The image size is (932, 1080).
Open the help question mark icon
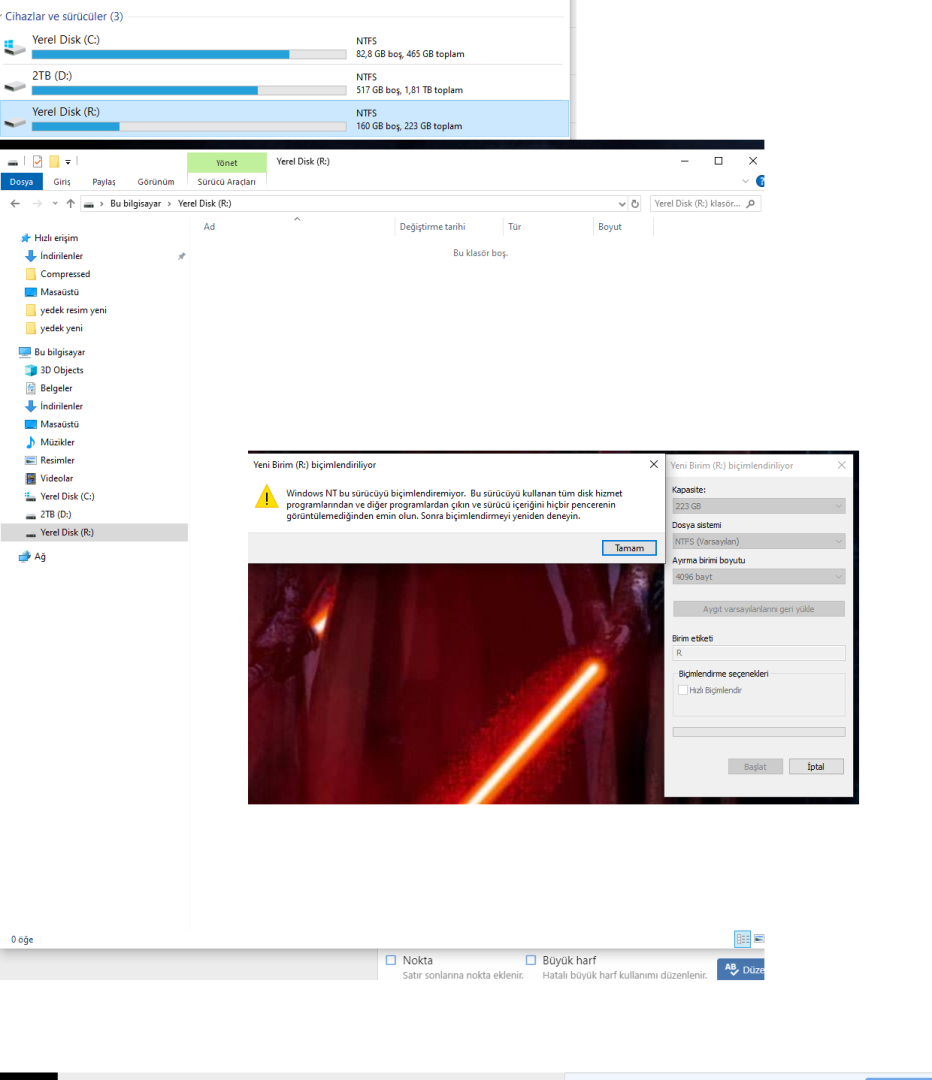pyautogui.click(x=760, y=181)
